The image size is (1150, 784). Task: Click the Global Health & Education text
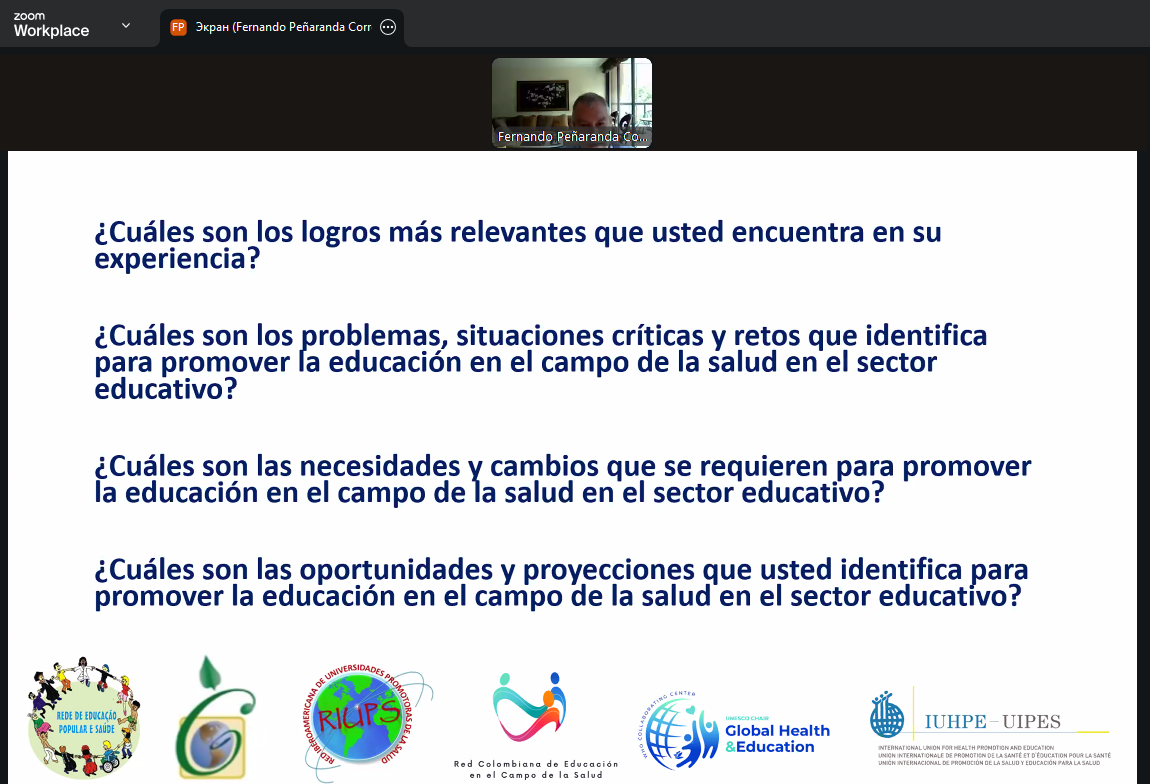[777, 738]
